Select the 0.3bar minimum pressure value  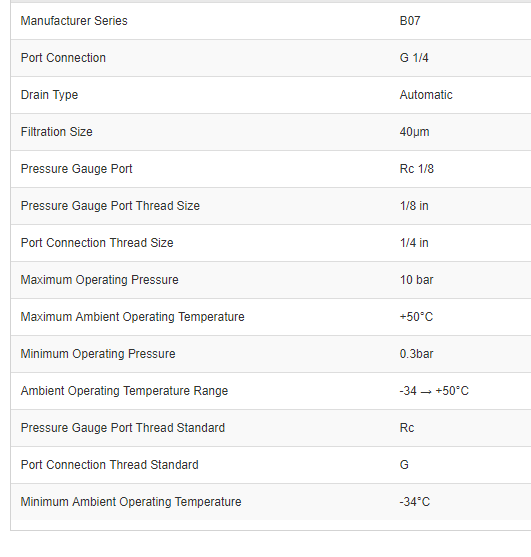click(x=416, y=354)
